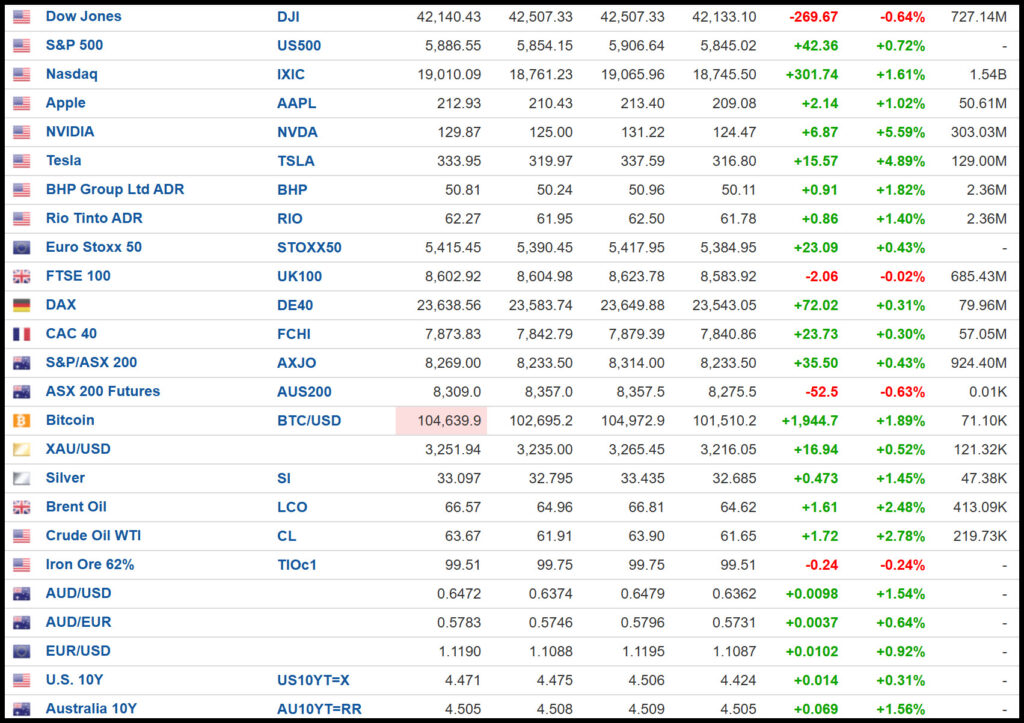Viewport: 1024px width, 723px height.
Task: Click the flag icon beside Rio Tinto ADR
Action: 22,219
